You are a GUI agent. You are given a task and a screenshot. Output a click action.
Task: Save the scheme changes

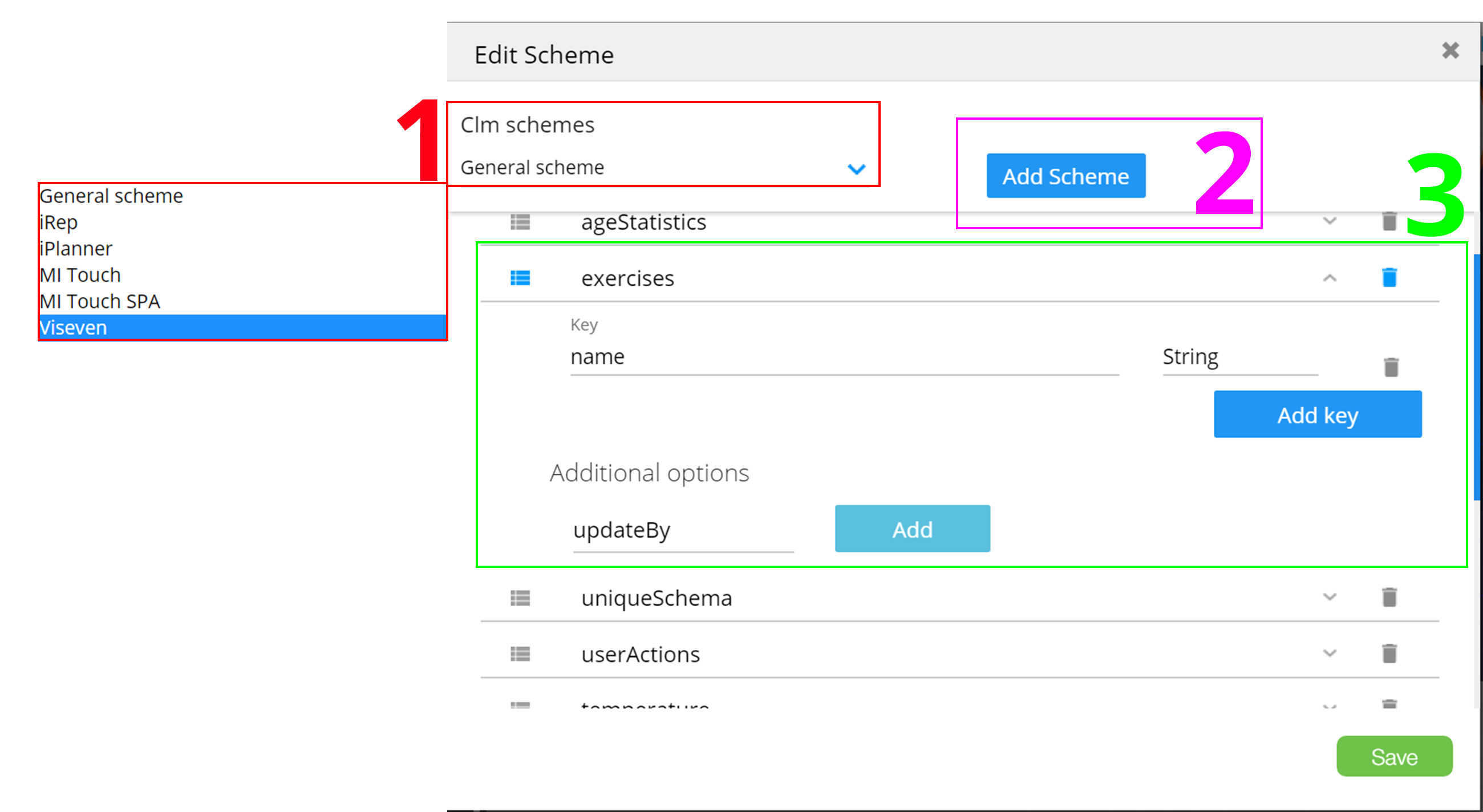pyautogui.click(x=1394, y=756)
